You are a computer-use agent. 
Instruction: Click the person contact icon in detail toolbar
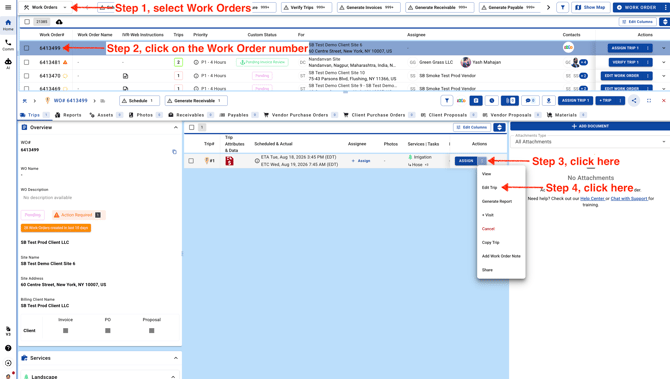(549, 101)
